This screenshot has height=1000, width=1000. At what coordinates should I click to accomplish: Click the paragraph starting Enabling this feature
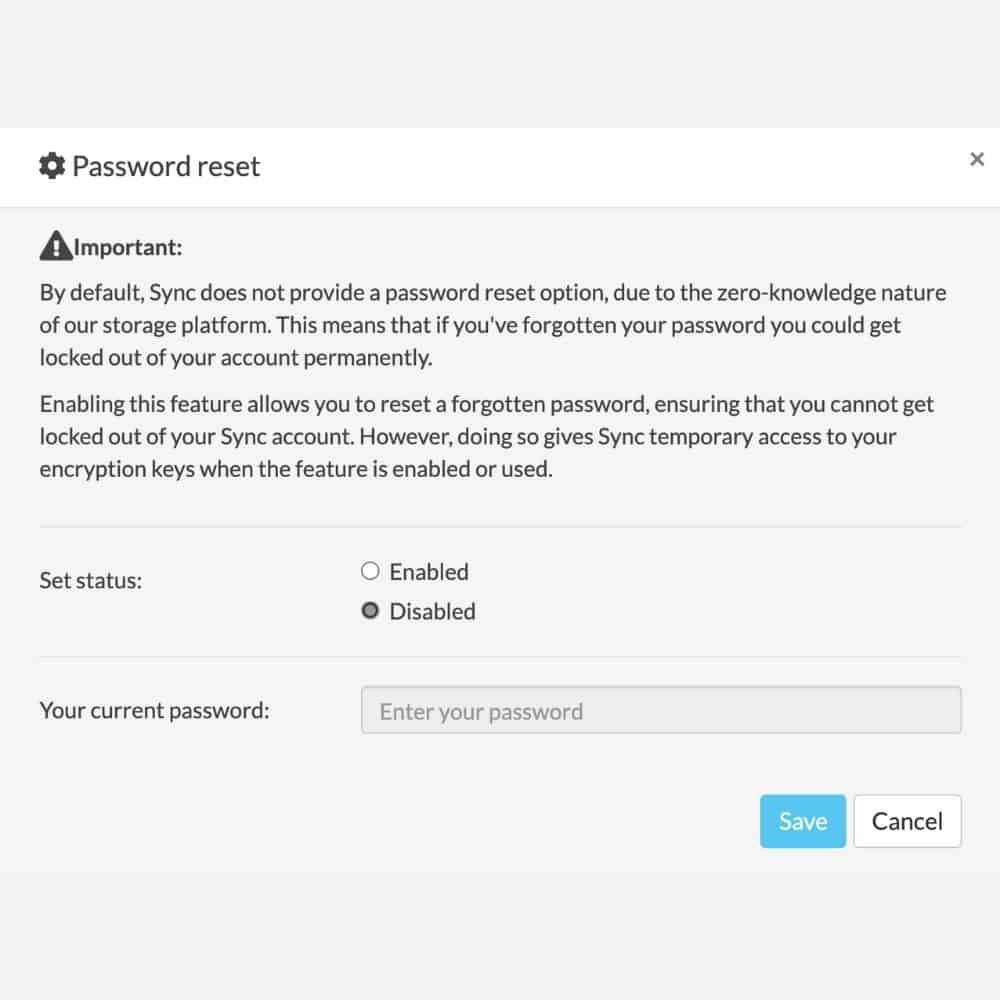click(x=487, y=436)
